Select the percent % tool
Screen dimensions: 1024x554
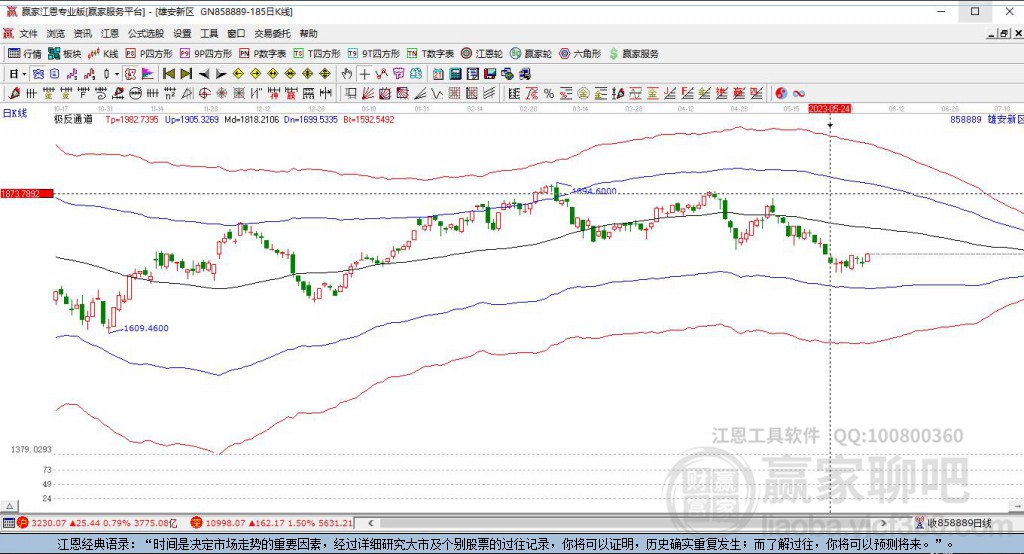tap(549, 93)
